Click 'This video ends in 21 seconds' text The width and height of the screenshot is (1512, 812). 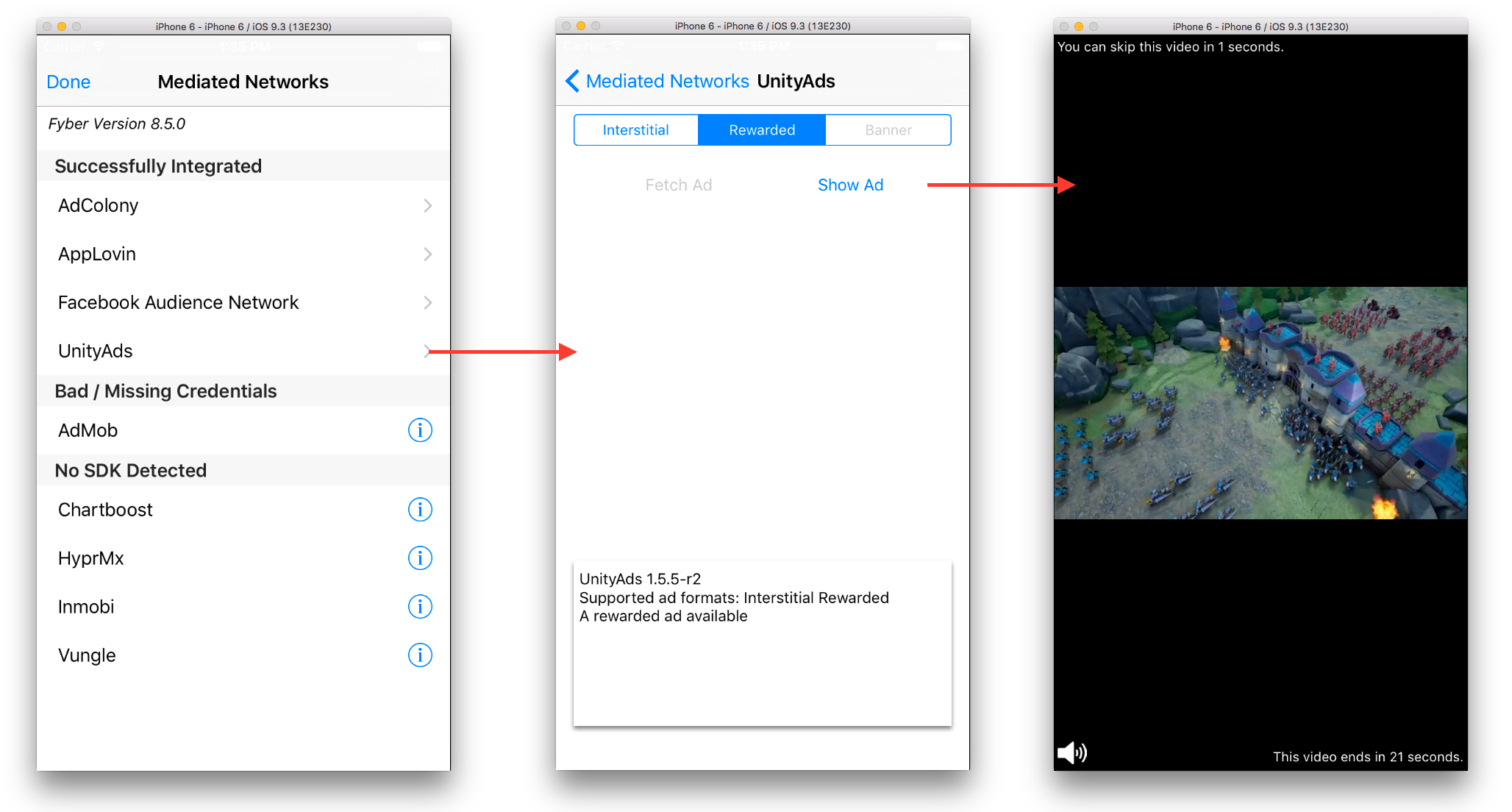pos(1368,757)
